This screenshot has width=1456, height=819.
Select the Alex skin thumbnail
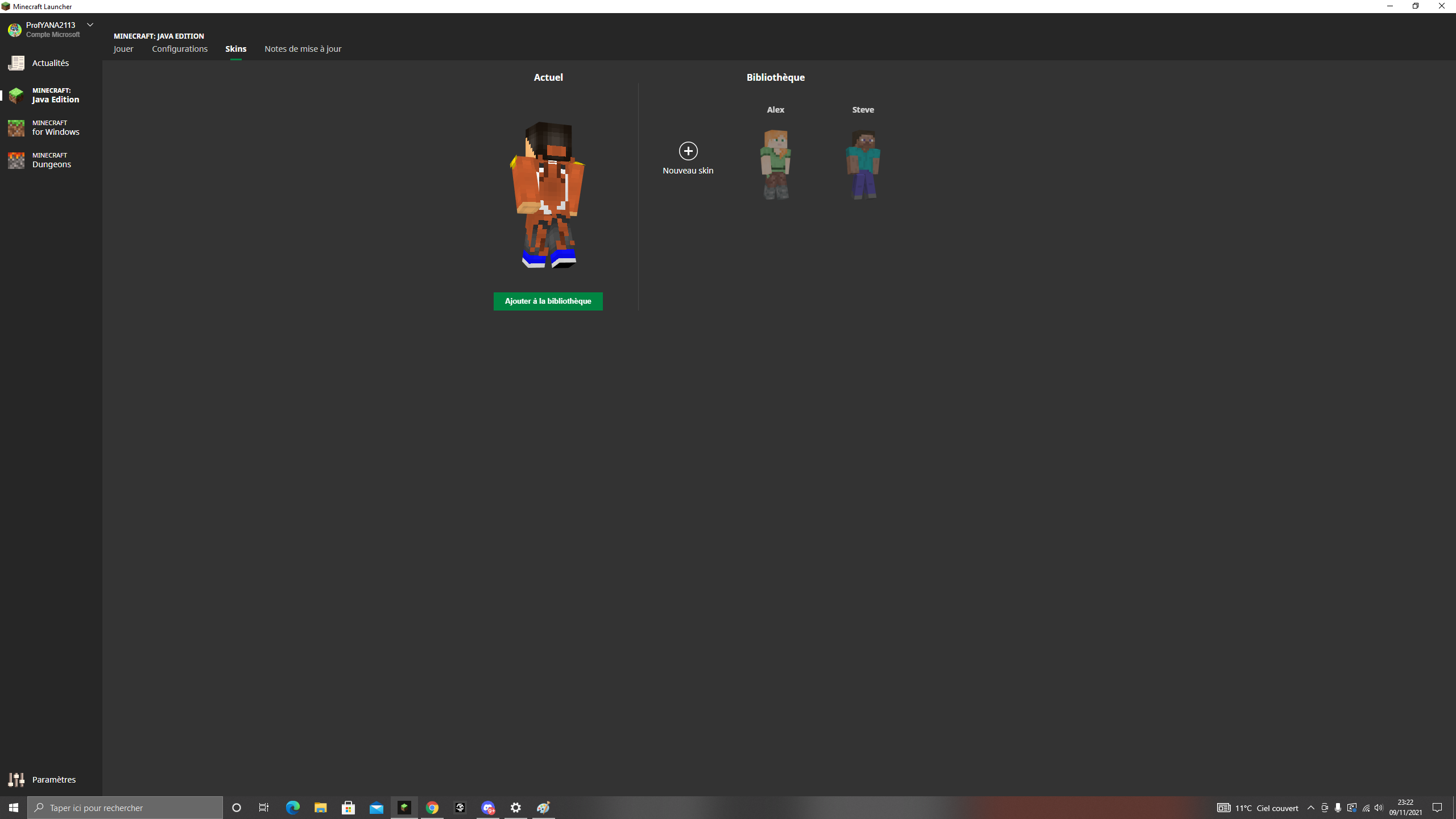pos(775,164)
